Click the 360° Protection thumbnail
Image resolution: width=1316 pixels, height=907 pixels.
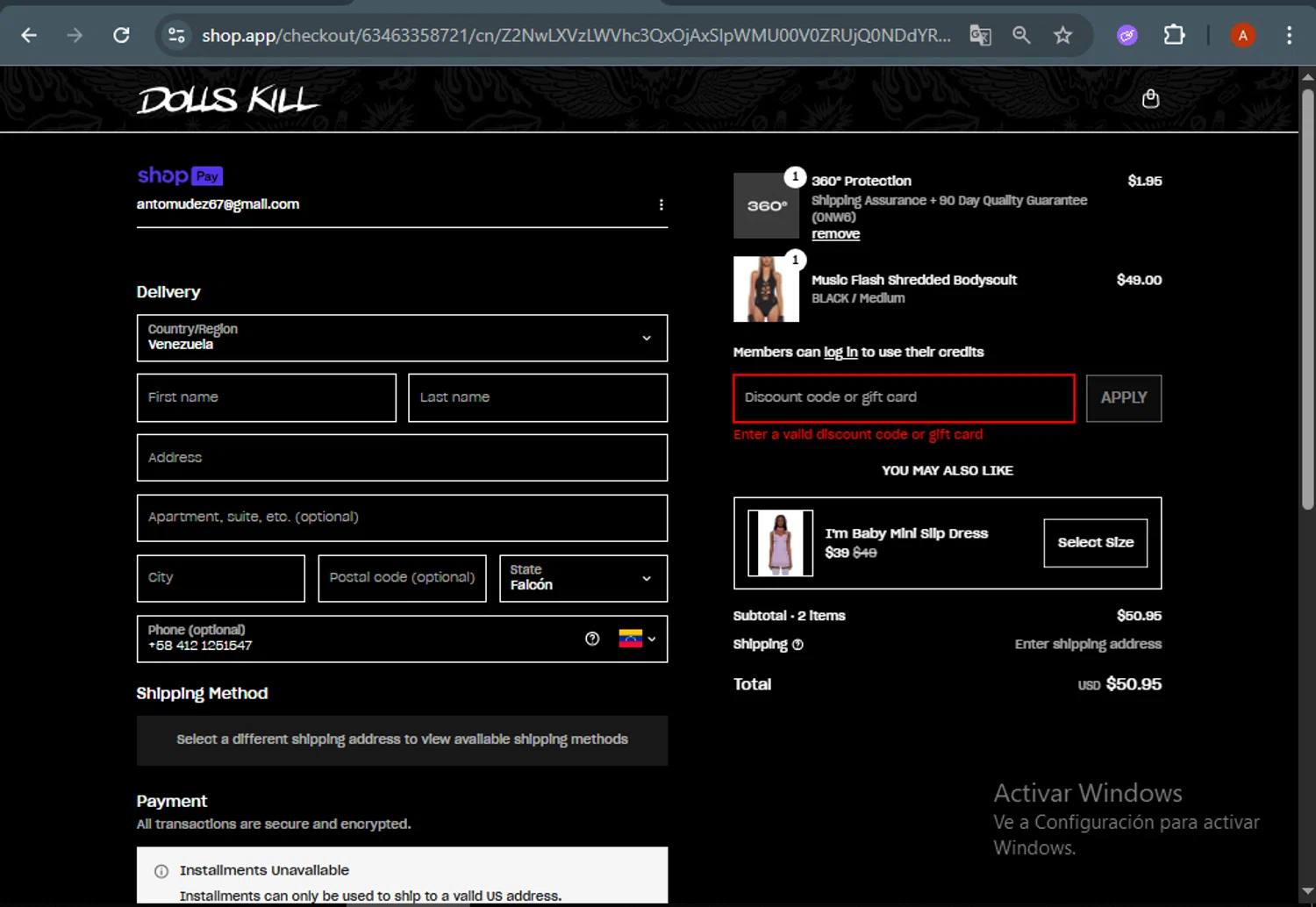tap(766, 206)
